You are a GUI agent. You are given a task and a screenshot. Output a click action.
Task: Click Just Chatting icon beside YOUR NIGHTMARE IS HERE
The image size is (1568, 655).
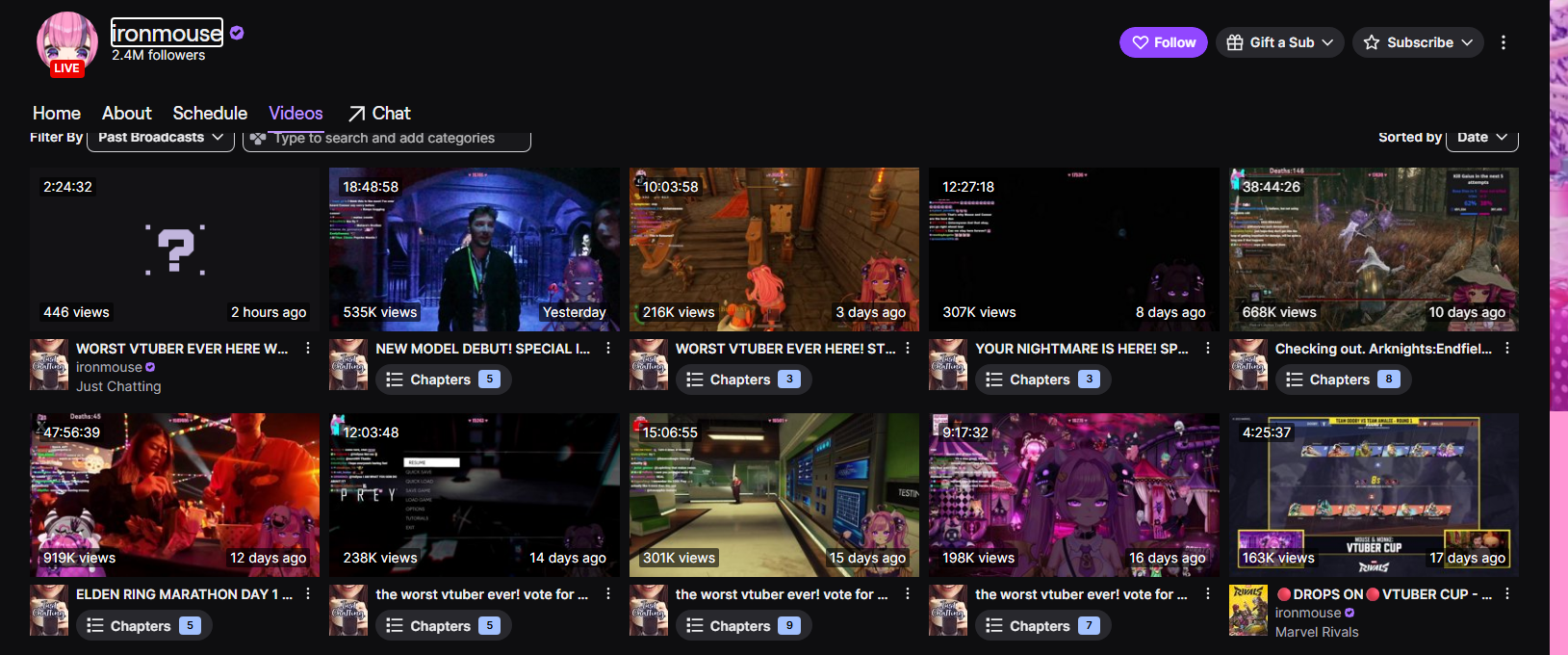pos(948,364)
